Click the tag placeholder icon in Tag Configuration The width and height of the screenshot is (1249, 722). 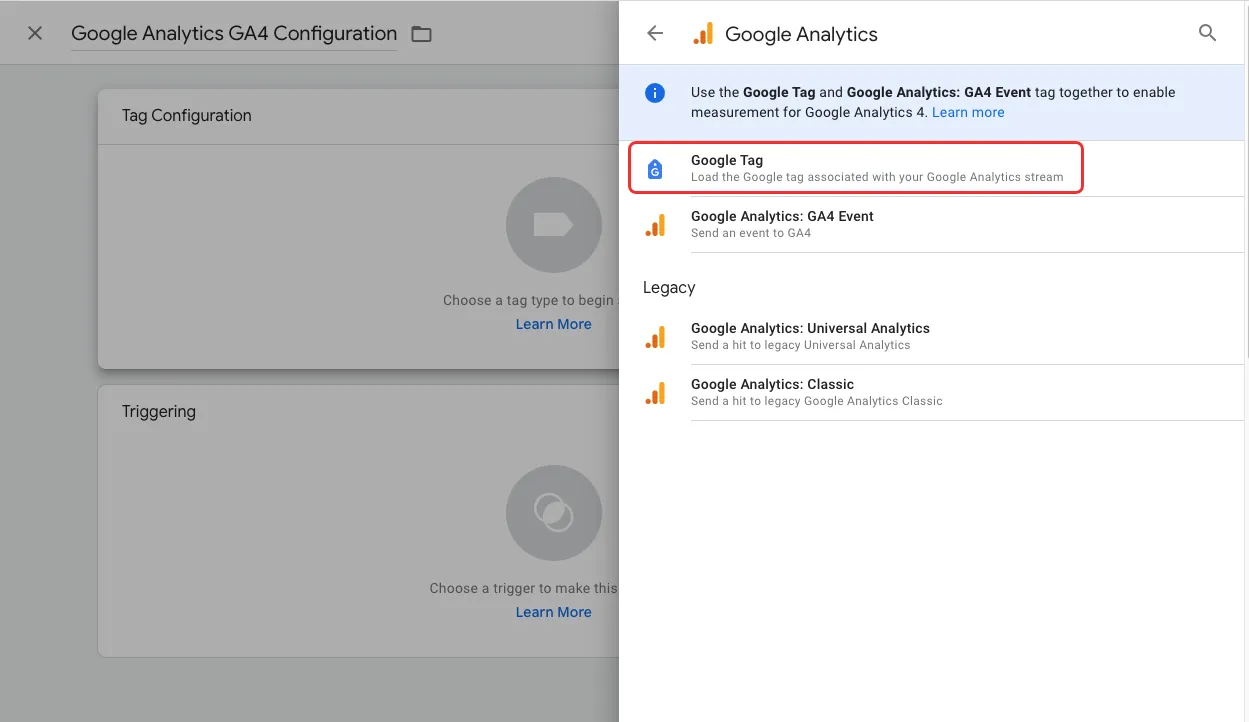tap(554, 225)
